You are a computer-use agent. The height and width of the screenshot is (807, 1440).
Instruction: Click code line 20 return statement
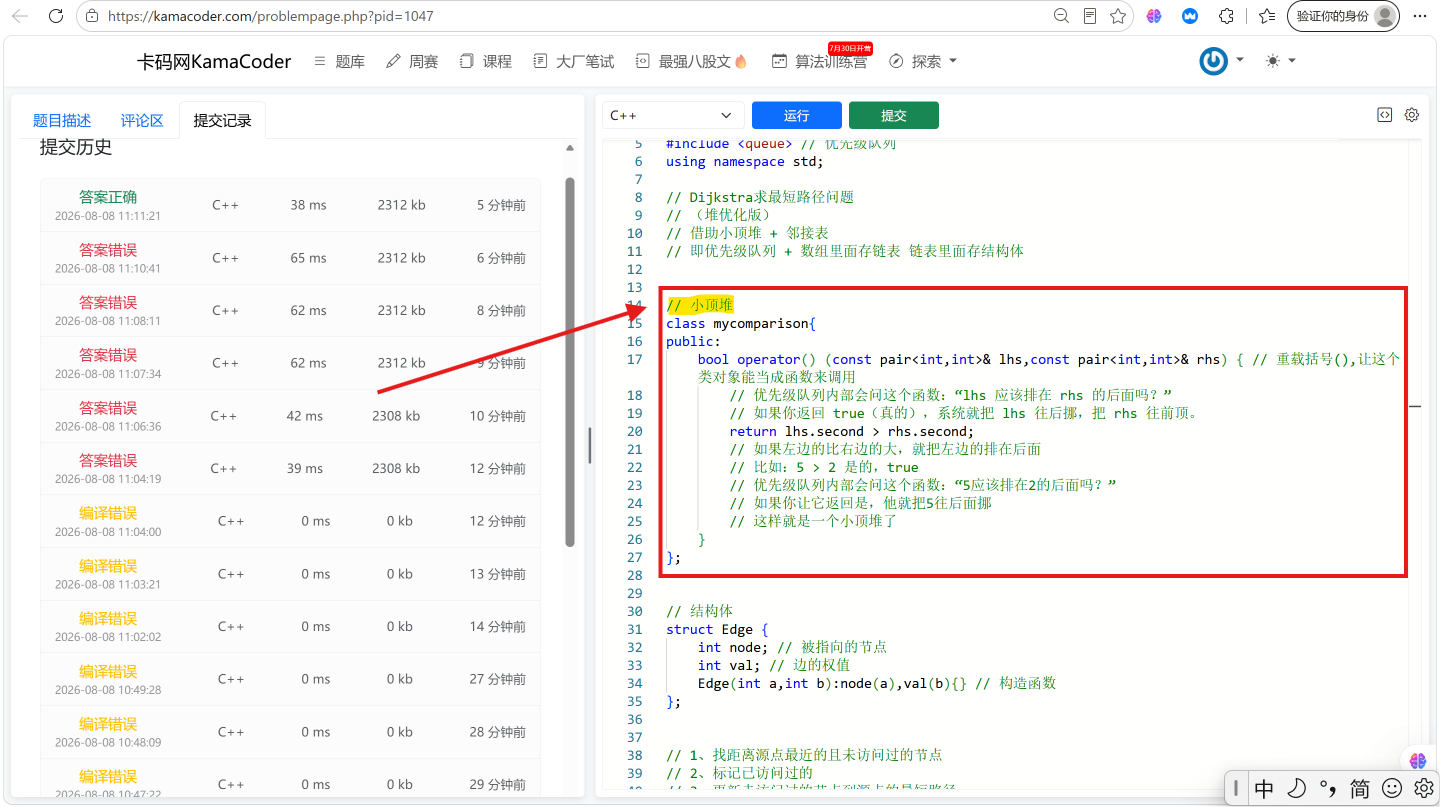click(851, 431)
